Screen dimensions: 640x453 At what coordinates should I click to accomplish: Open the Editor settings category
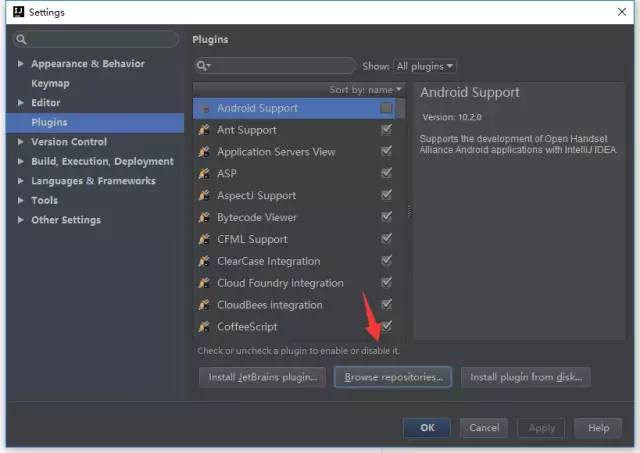pyautogui.click(x=46, y=103)
